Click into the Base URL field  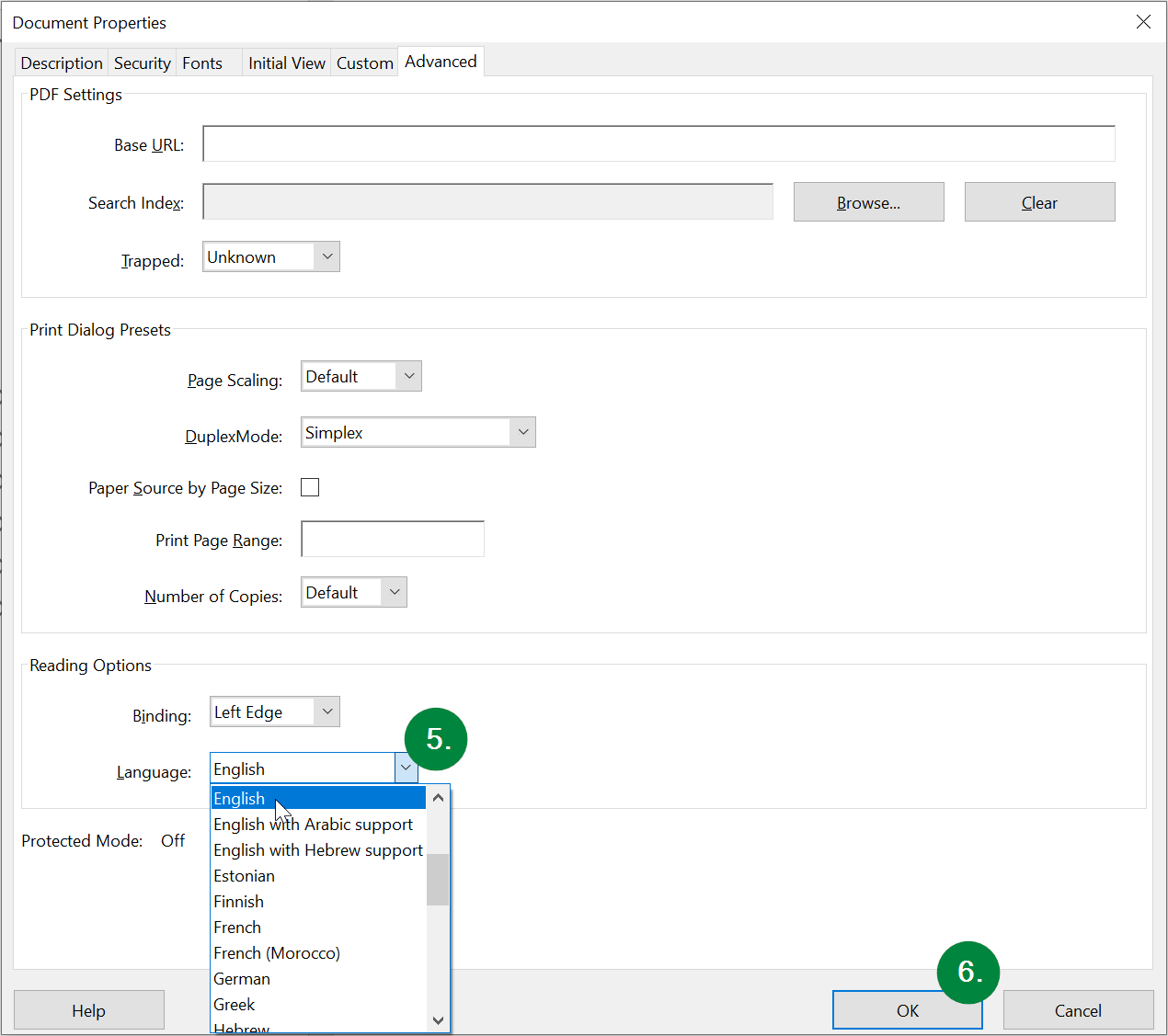pyautogui.click(x=658, y=144)
